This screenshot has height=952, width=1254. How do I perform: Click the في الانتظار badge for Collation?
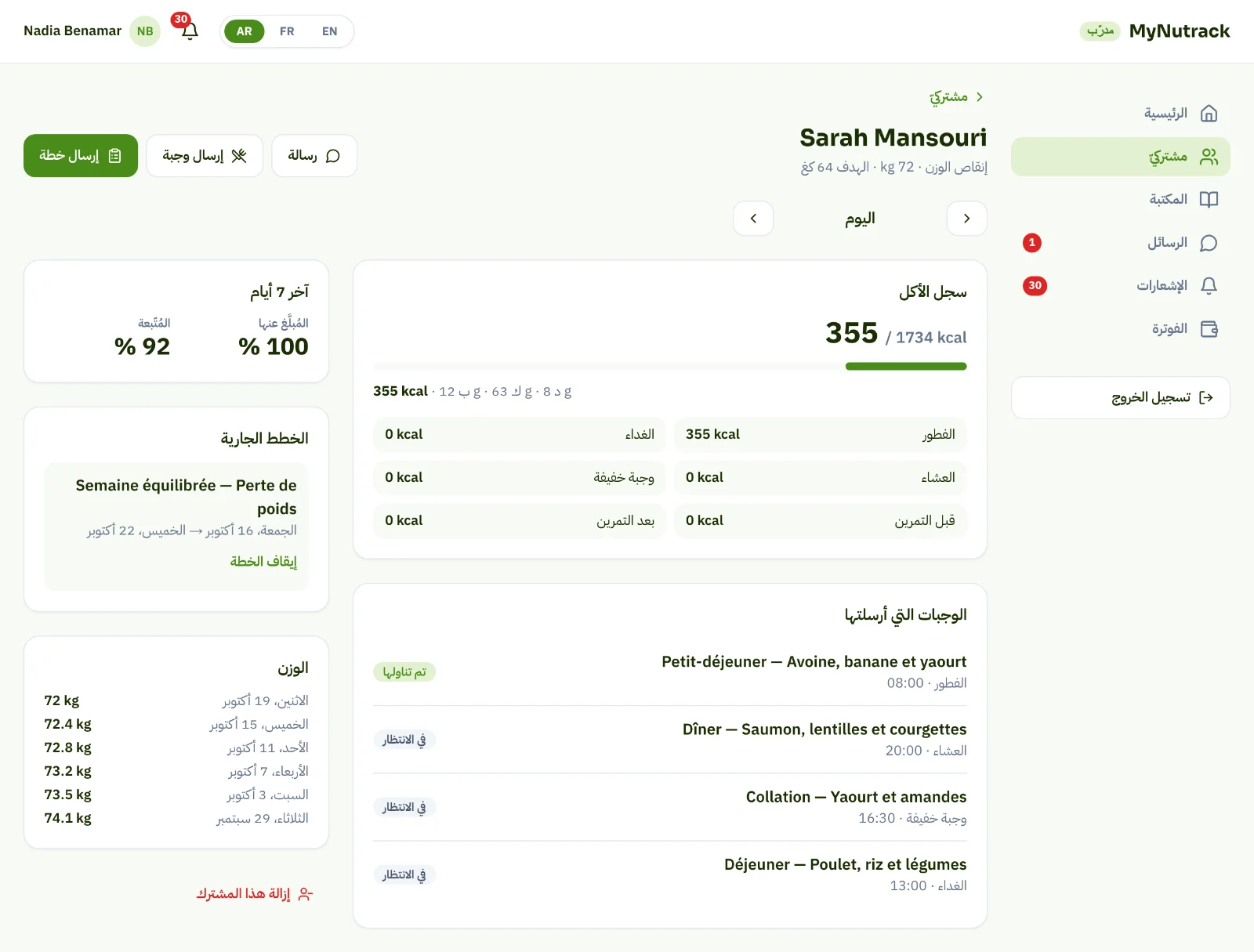(x=404, y=807)
